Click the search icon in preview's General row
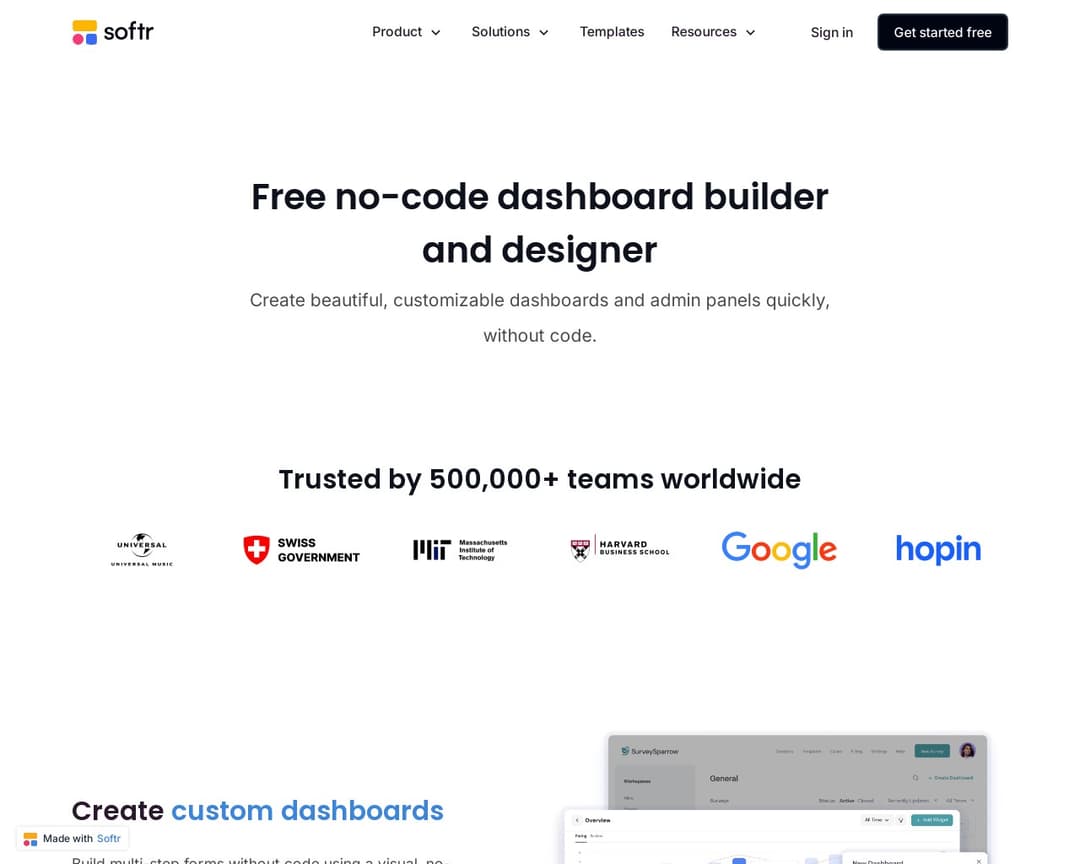The width and height of the screenshot is (1080, 864). point(915,778)
